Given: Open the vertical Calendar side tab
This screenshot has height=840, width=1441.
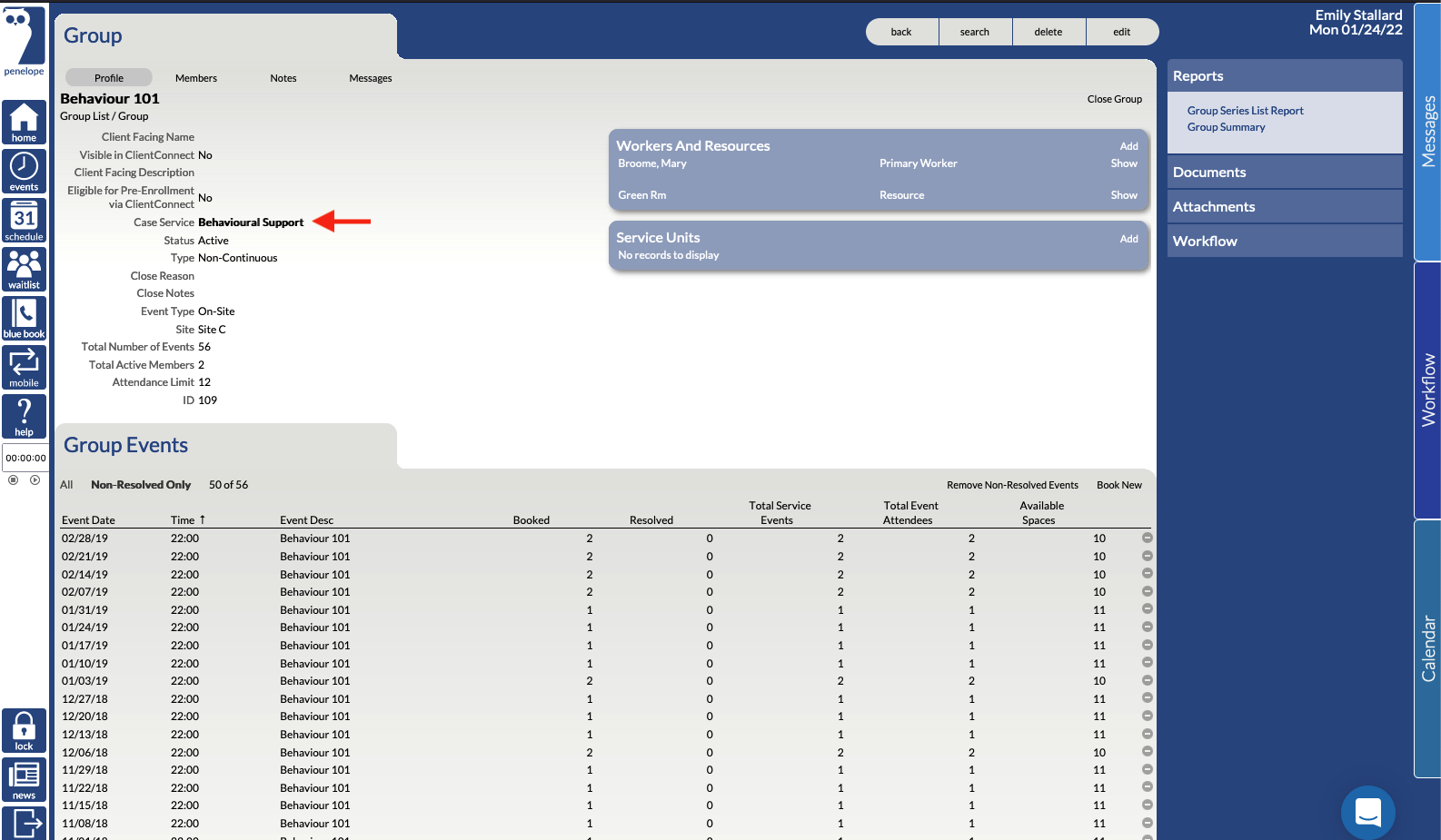Looking at the screenshot, I should (x=1428, y=648).
